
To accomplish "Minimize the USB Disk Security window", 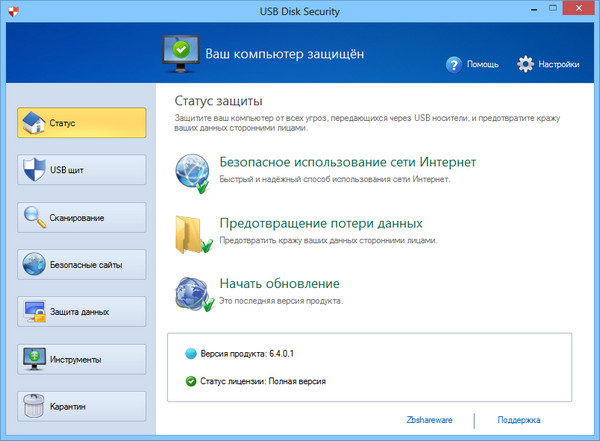I will (x=521, y=10).
